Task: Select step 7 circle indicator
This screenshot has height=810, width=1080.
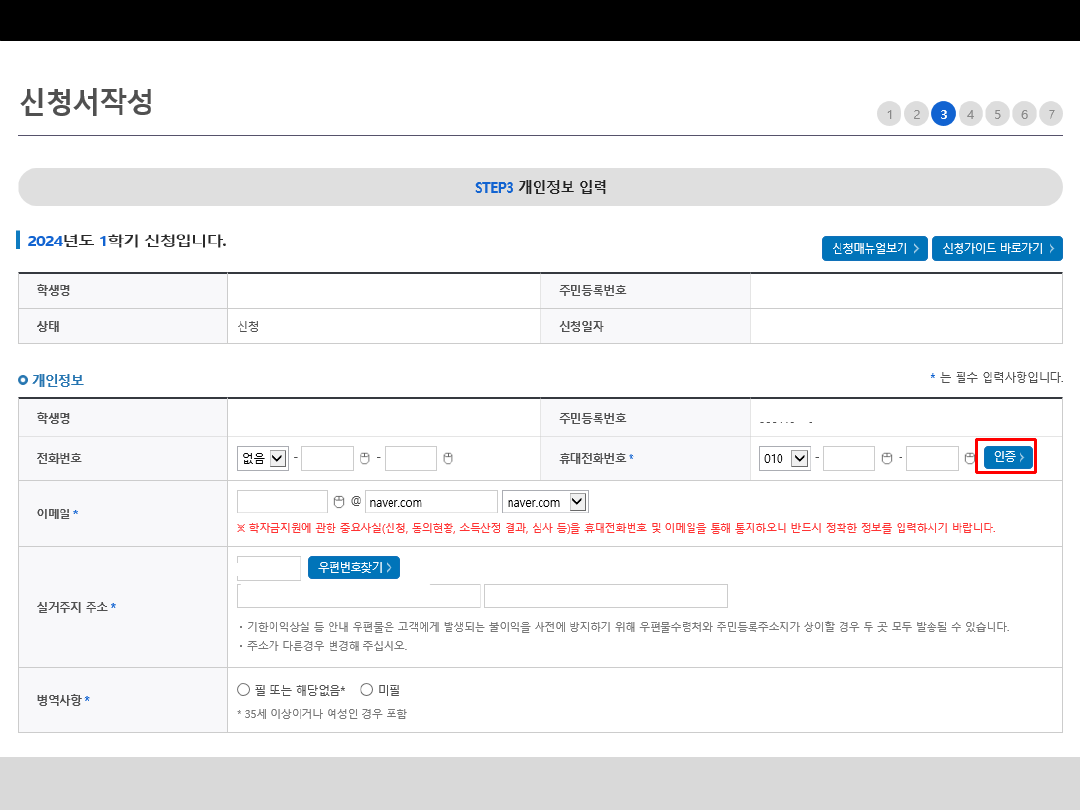Action: point(1050,114)
